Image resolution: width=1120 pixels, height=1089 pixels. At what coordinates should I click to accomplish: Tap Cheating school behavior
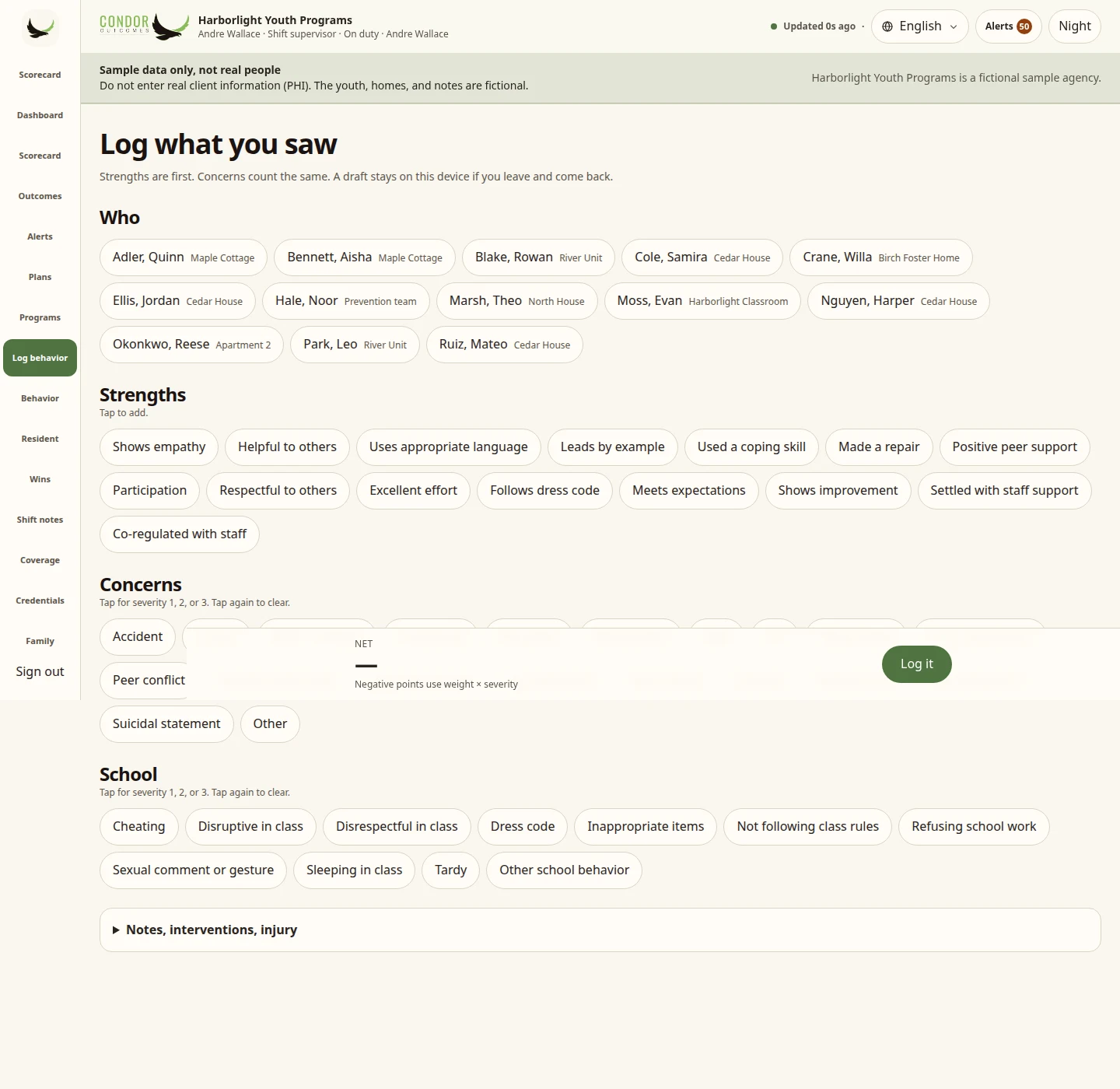point(138,827)
